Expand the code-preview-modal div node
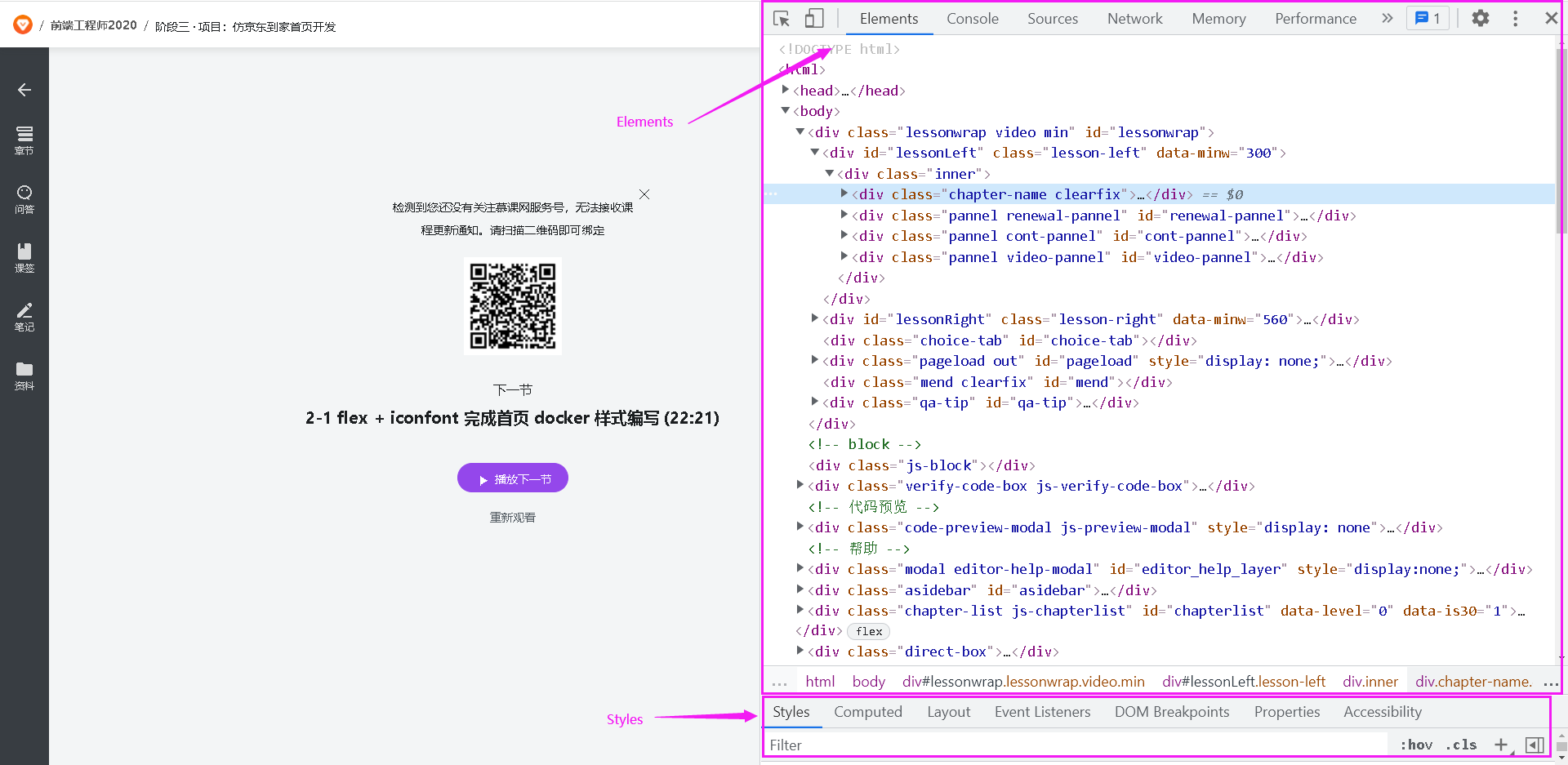Image resolution: width=1568 pixels, height=765 pixels. [x=800, y=527]
